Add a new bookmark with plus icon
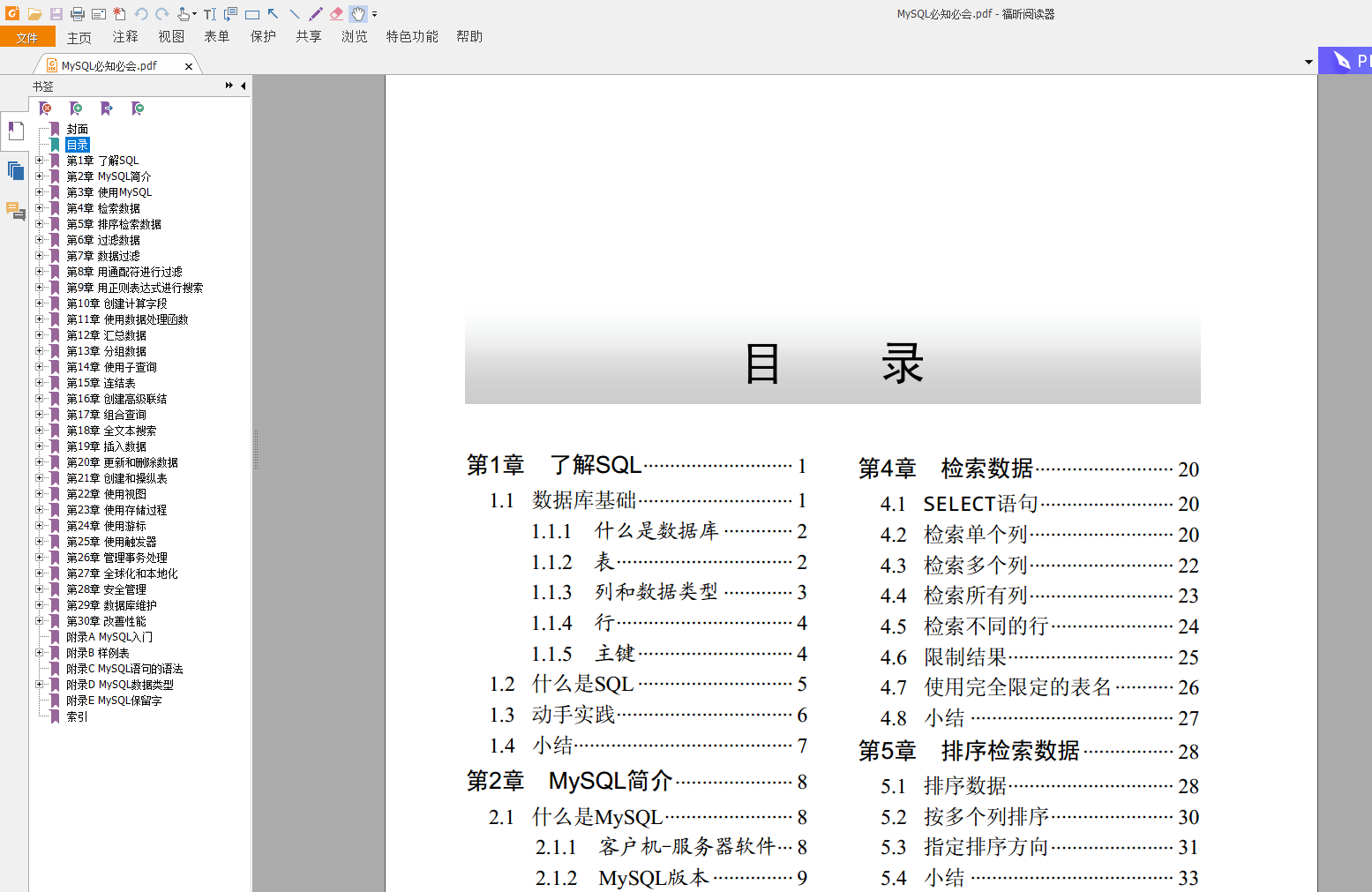 point(76,109)
